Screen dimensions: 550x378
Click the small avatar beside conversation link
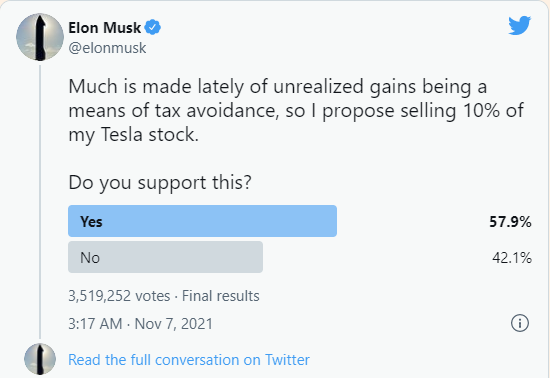(40, 359)
